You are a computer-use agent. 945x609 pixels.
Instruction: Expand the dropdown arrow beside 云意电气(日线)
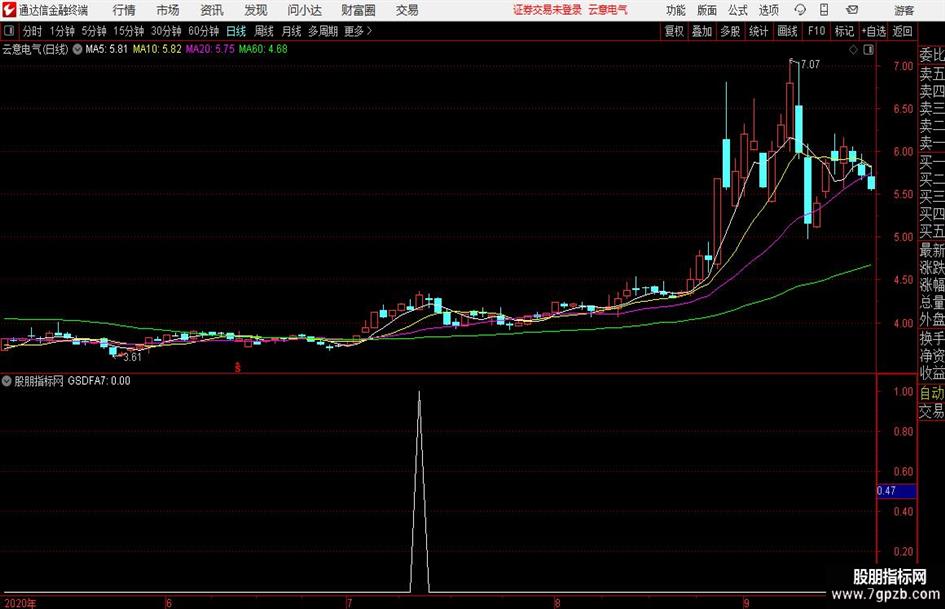[77, 49]
